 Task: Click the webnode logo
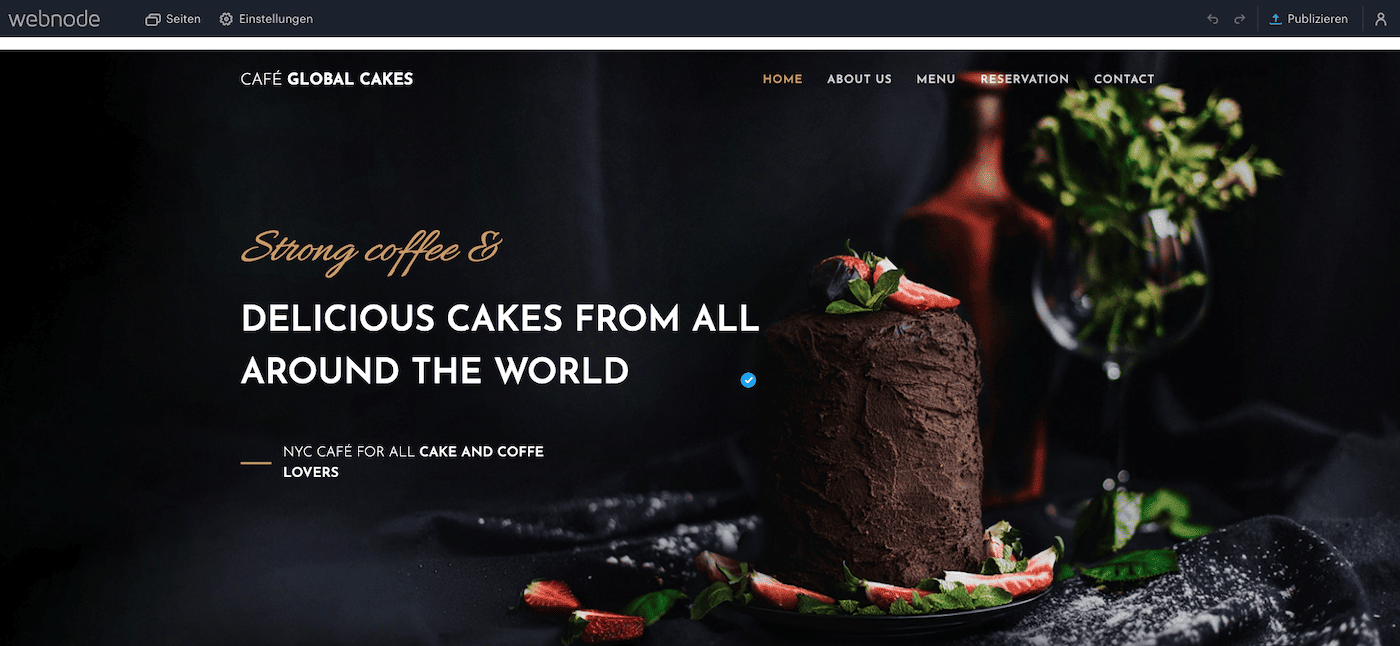[54, 18]
